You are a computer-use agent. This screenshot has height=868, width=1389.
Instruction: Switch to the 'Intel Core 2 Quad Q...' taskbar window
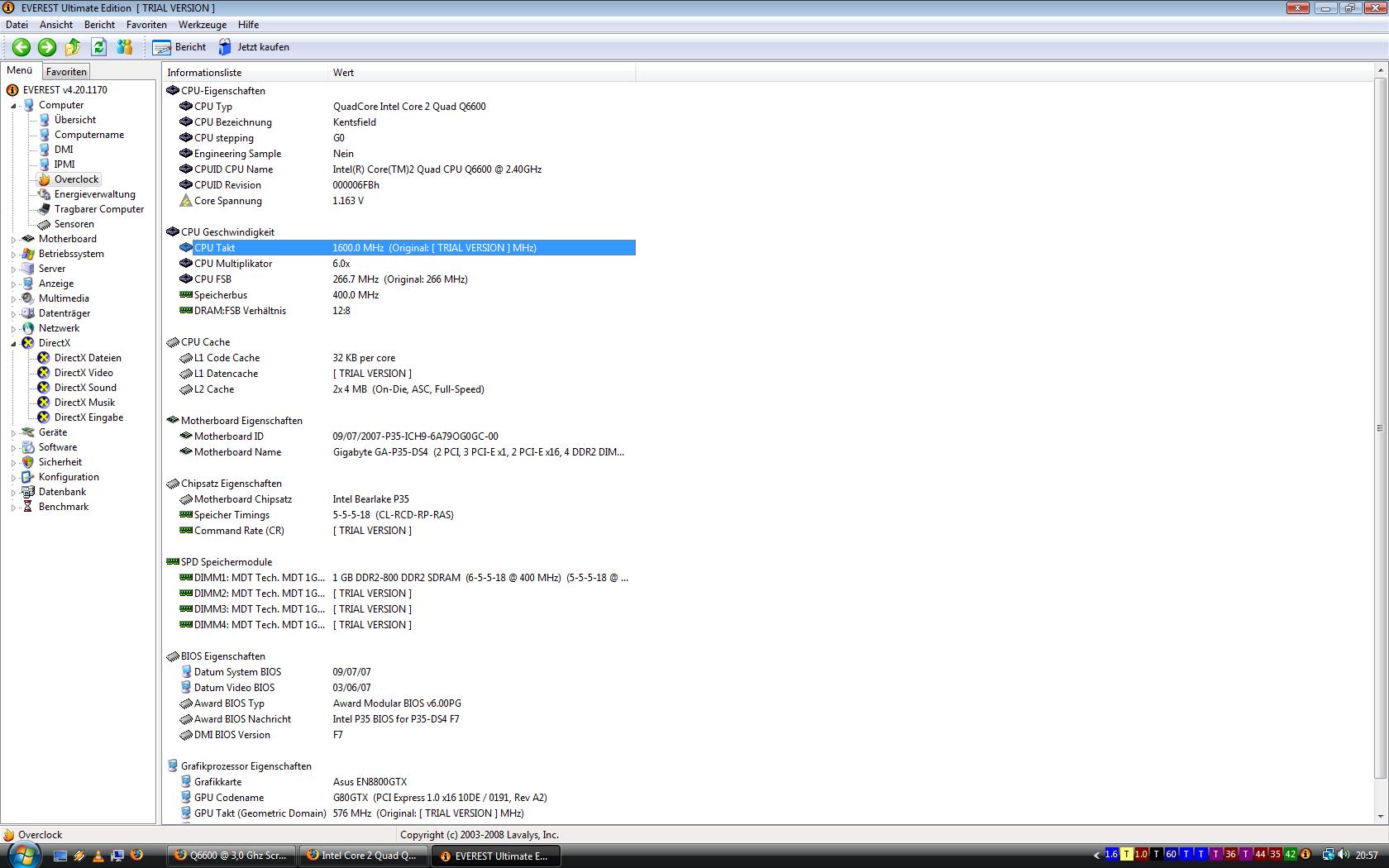[362, 856]
